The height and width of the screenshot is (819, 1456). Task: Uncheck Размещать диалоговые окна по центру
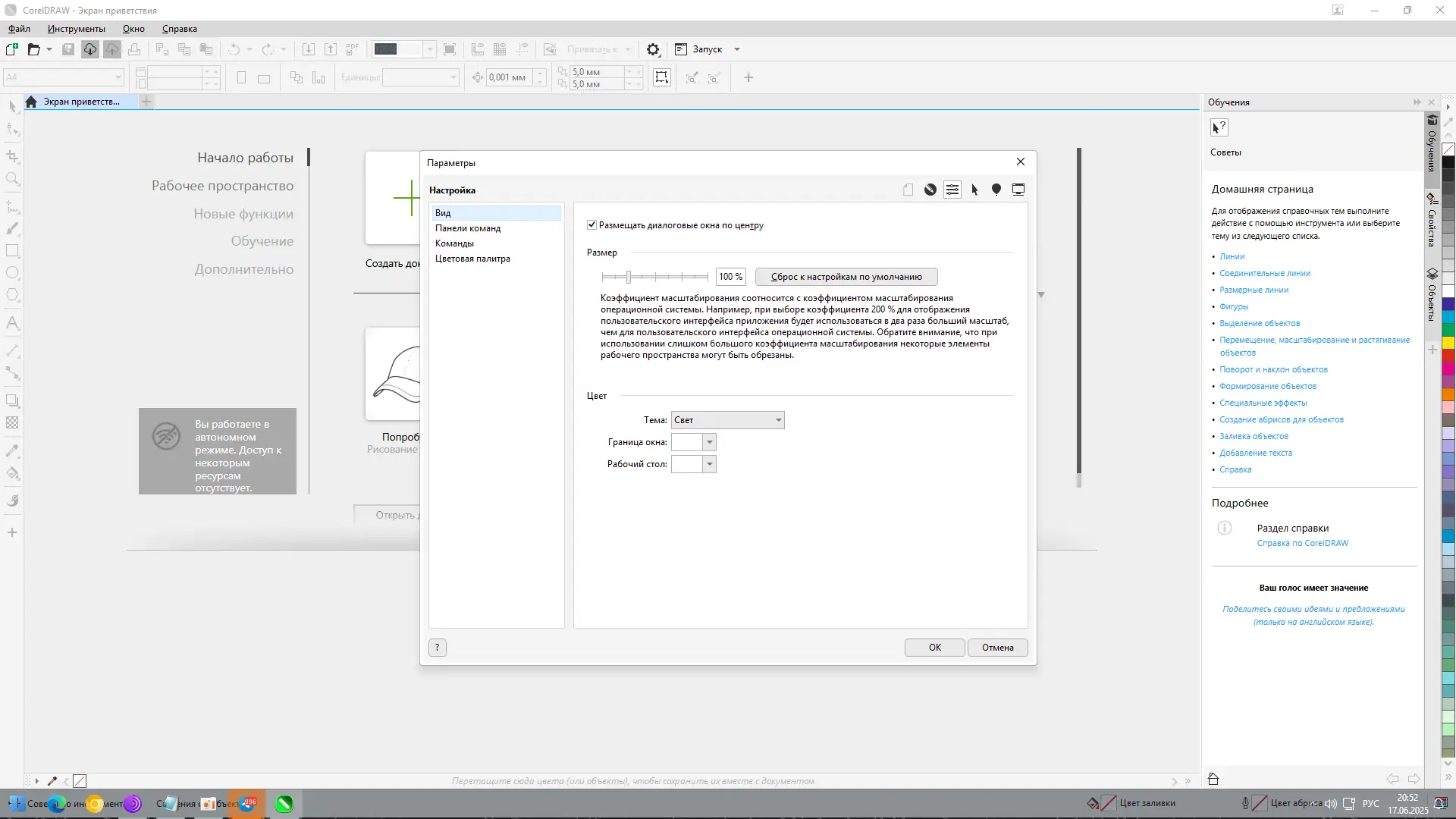pyautogui.click(x=592, y=224)
